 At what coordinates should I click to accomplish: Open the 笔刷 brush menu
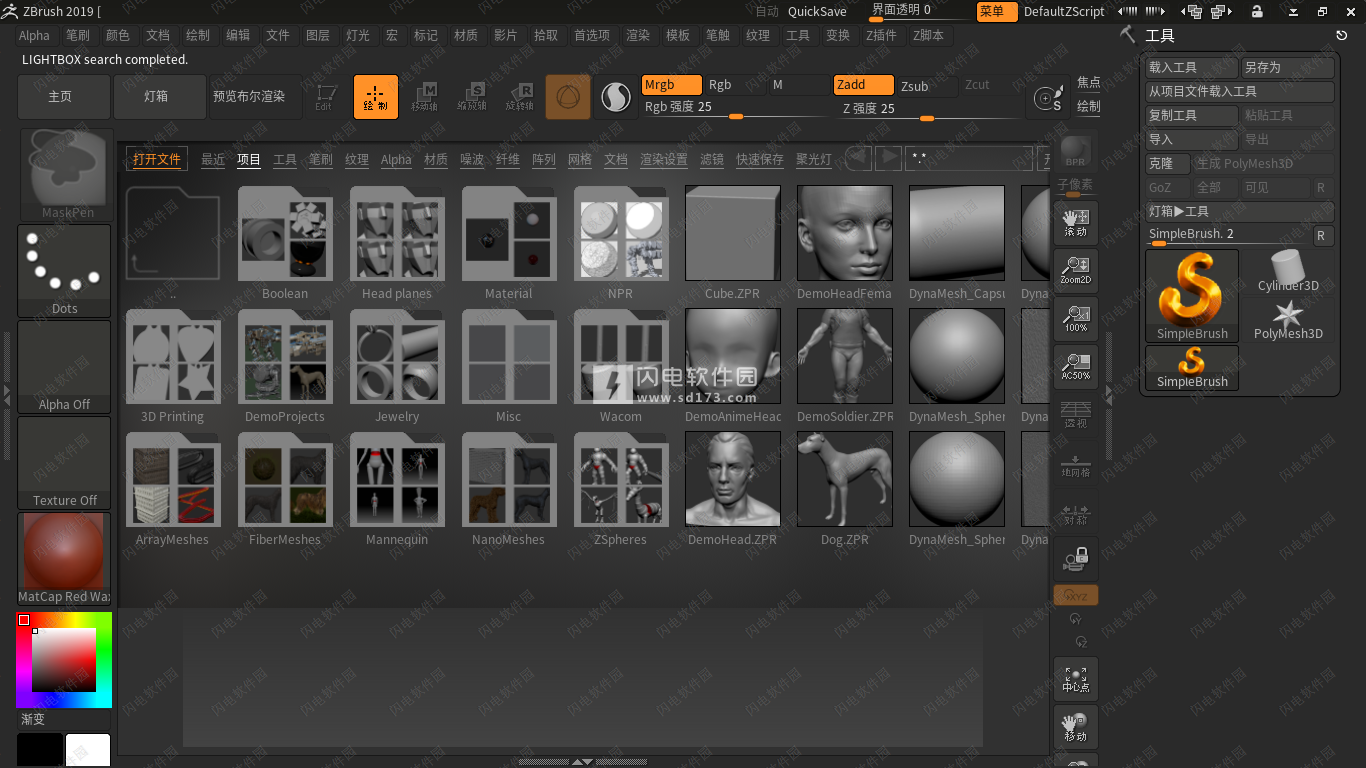click(77, 35)
